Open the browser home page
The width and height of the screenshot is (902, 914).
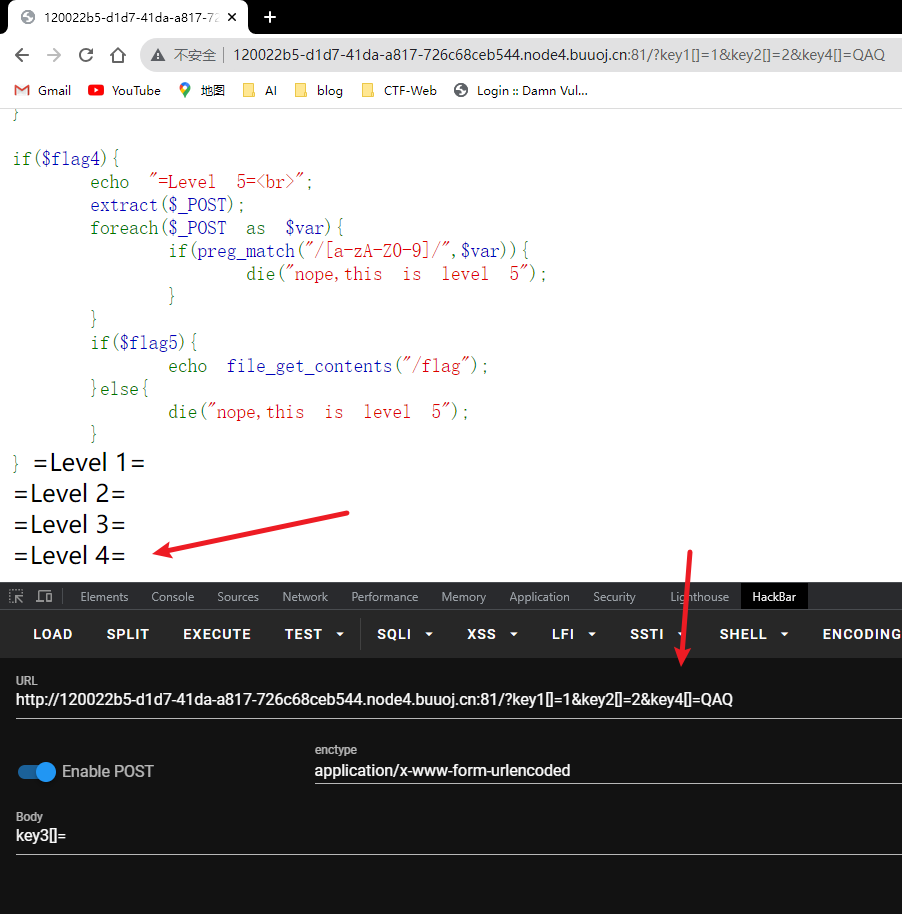[118, 55]
